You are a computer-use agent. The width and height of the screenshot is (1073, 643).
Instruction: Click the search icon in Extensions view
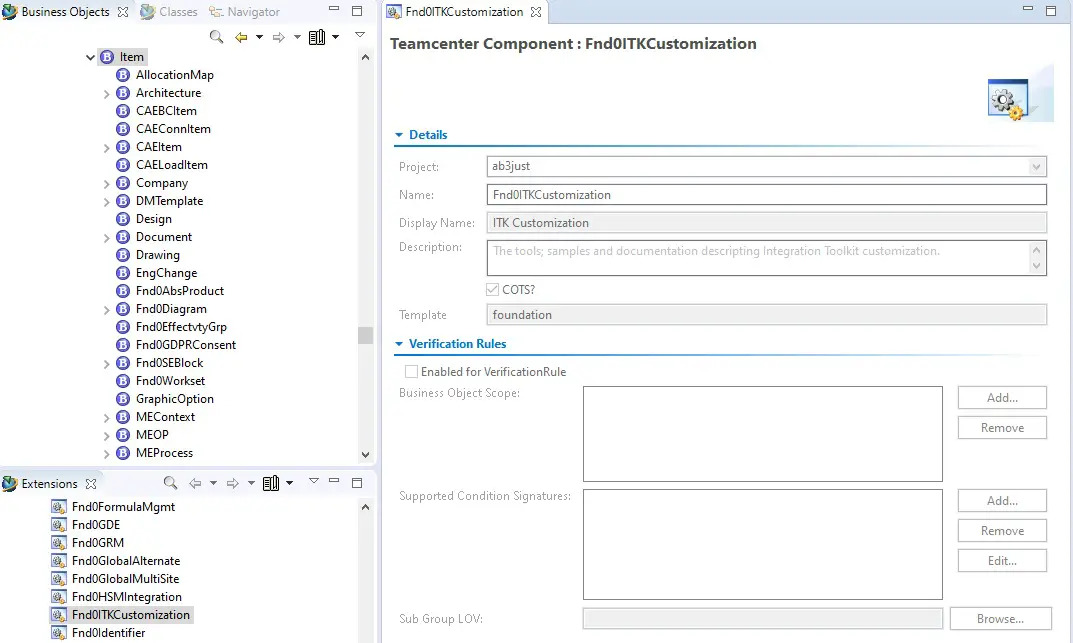click(170, 483)
